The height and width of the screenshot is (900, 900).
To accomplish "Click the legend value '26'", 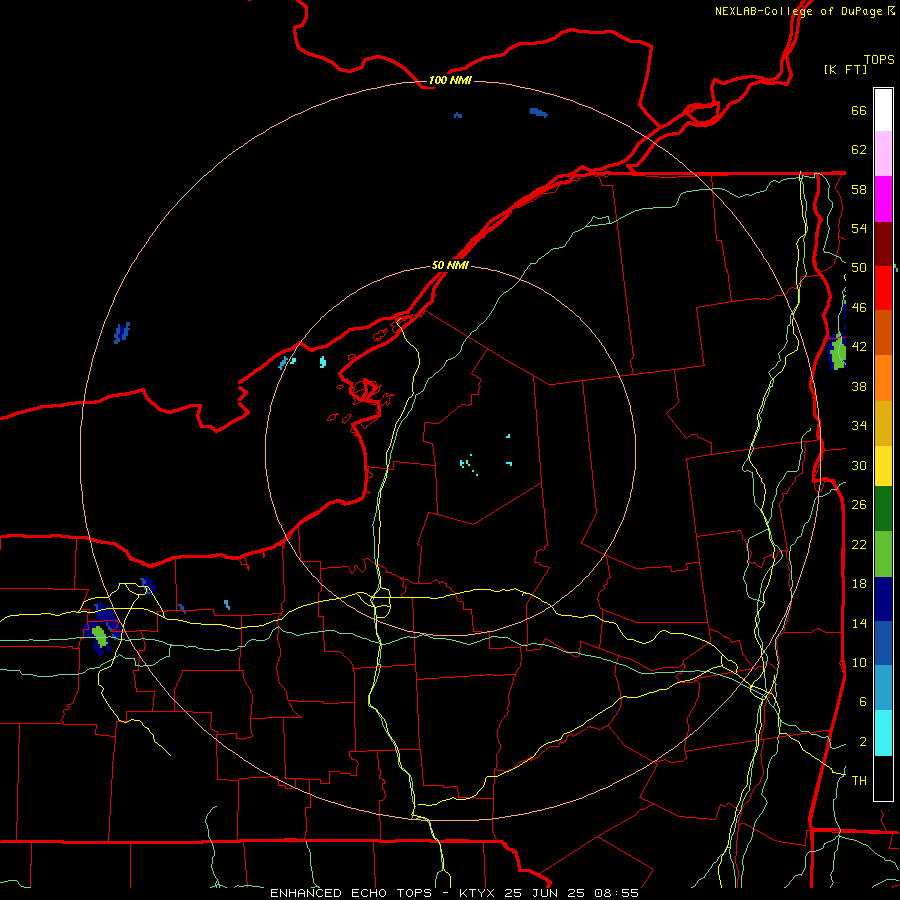I will (859, 505).
